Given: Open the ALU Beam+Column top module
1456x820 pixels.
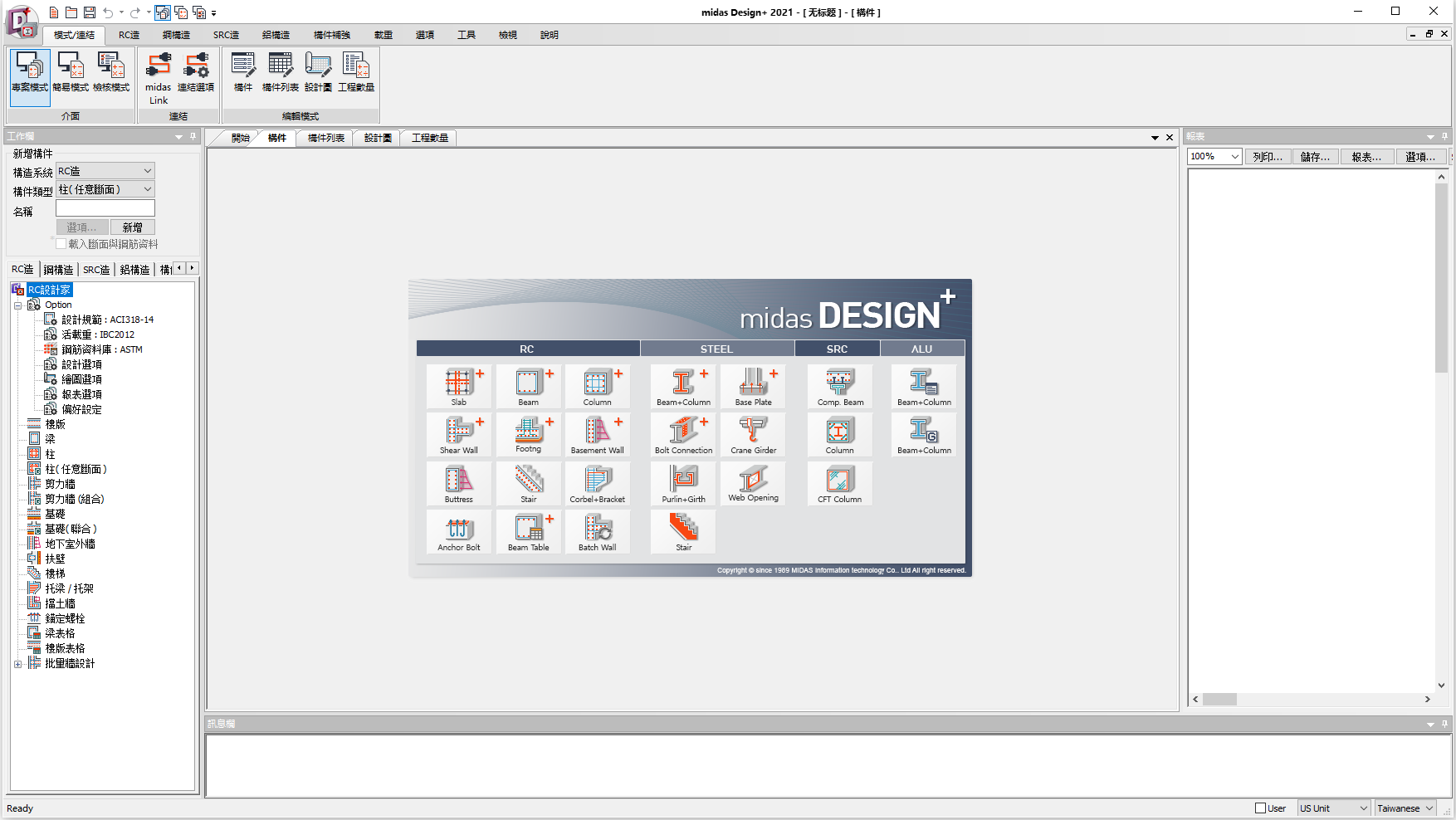Looking at the screenshot, I should pos(924,386).
